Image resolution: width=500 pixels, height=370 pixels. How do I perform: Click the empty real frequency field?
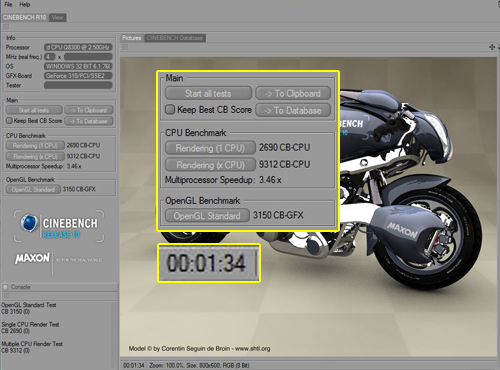(88, 57)
